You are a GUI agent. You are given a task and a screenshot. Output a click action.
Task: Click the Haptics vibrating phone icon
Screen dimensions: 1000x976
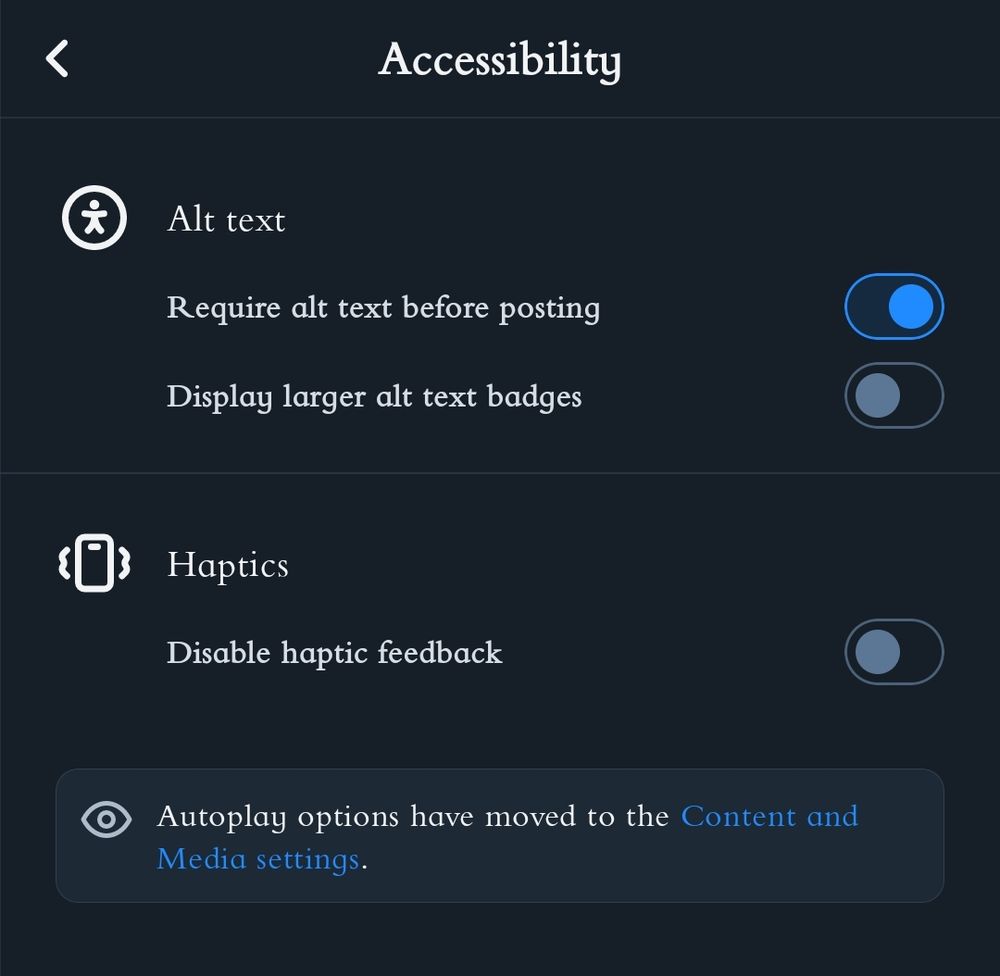click(x=94, y=563)
